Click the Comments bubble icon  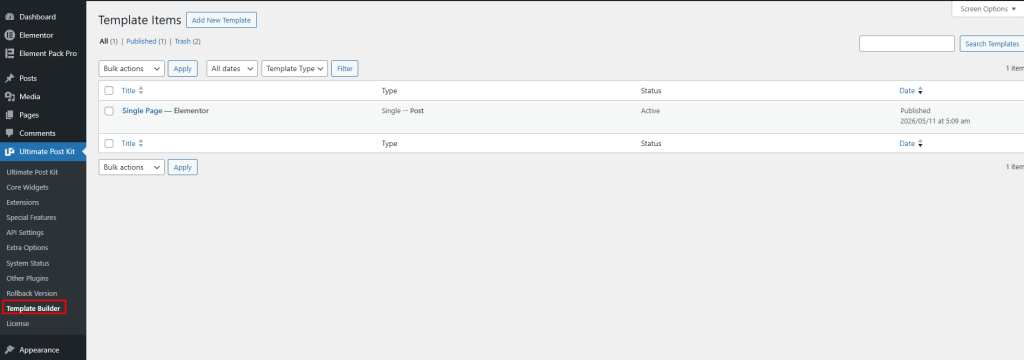point(9,133)
